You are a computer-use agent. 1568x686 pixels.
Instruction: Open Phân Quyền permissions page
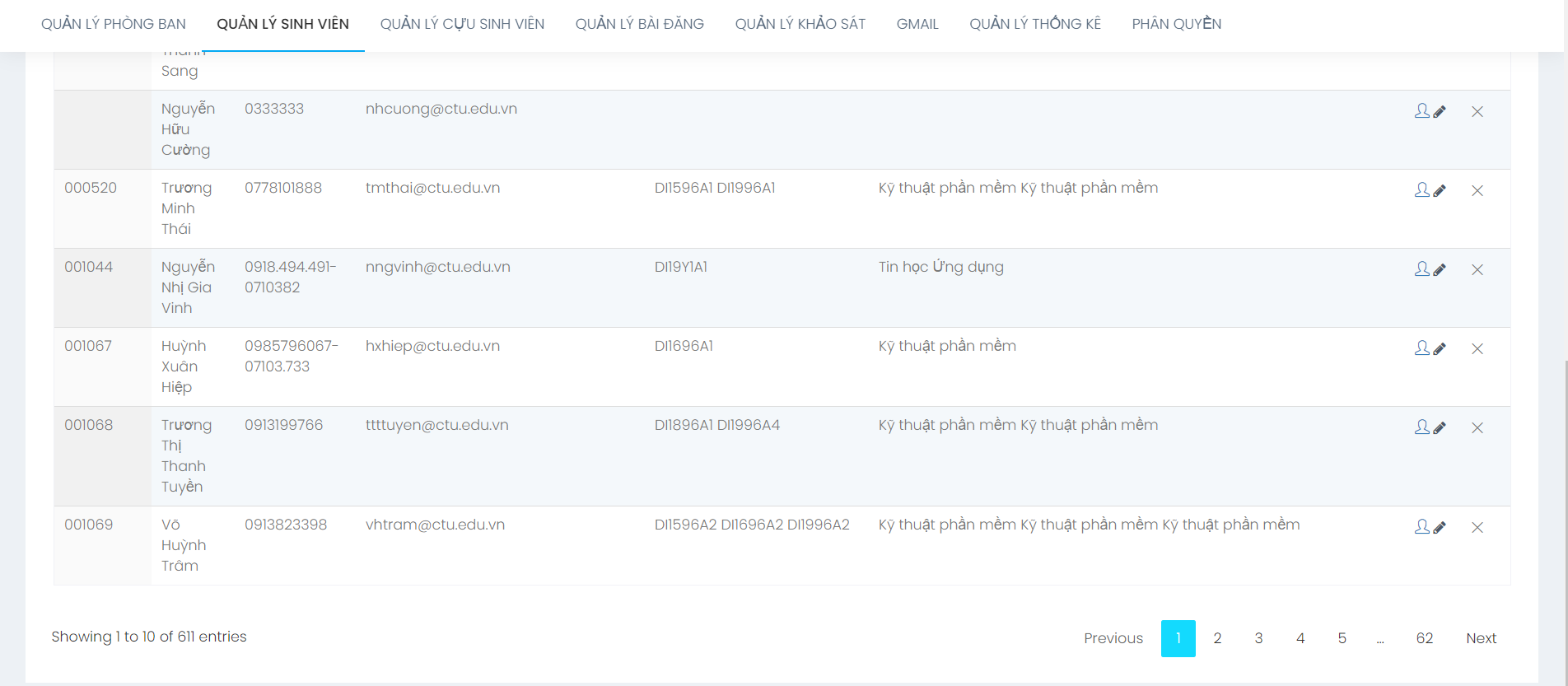click(1176, 24)
